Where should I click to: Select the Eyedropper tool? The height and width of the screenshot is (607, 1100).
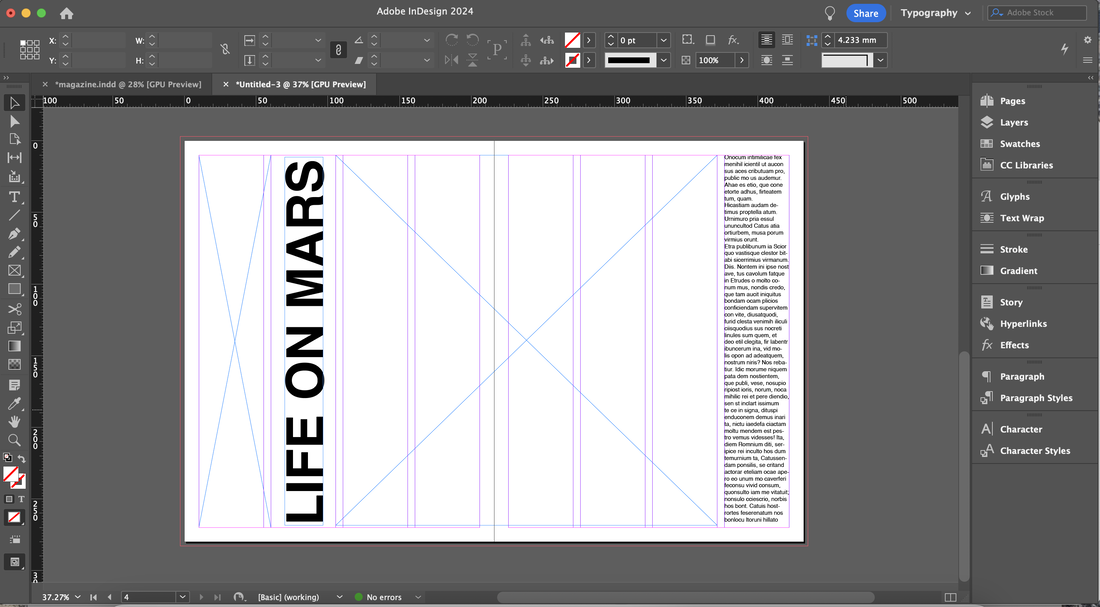click(x=14, y=403)
